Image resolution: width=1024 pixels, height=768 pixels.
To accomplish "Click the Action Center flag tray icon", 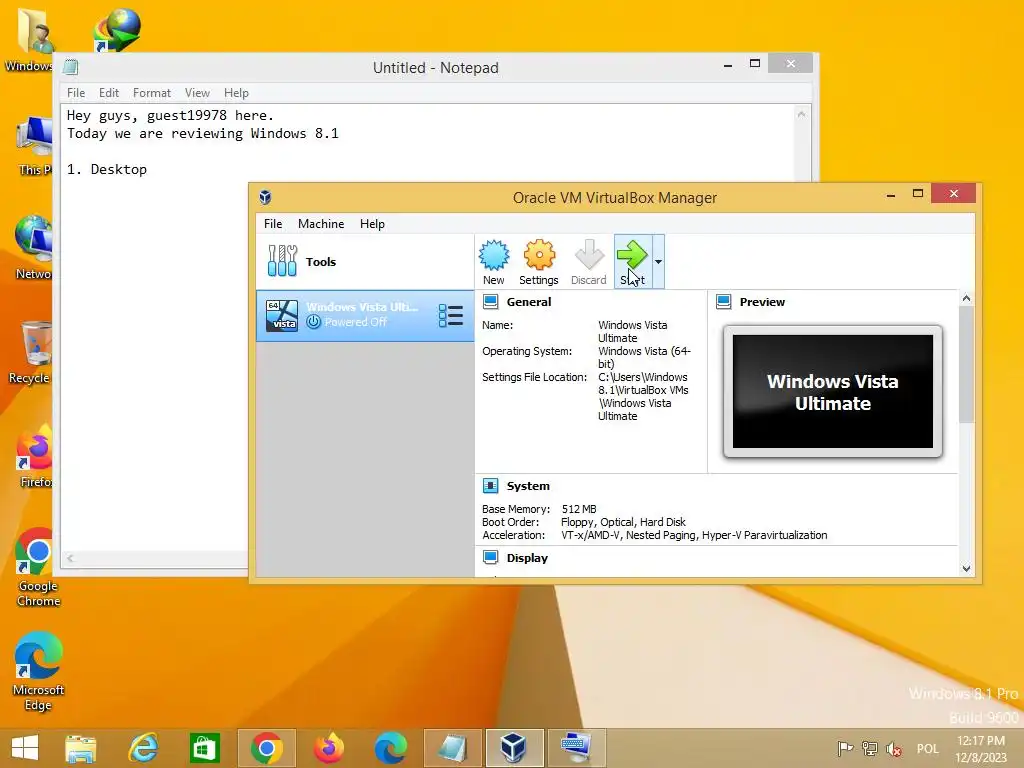I will (845, 748).
